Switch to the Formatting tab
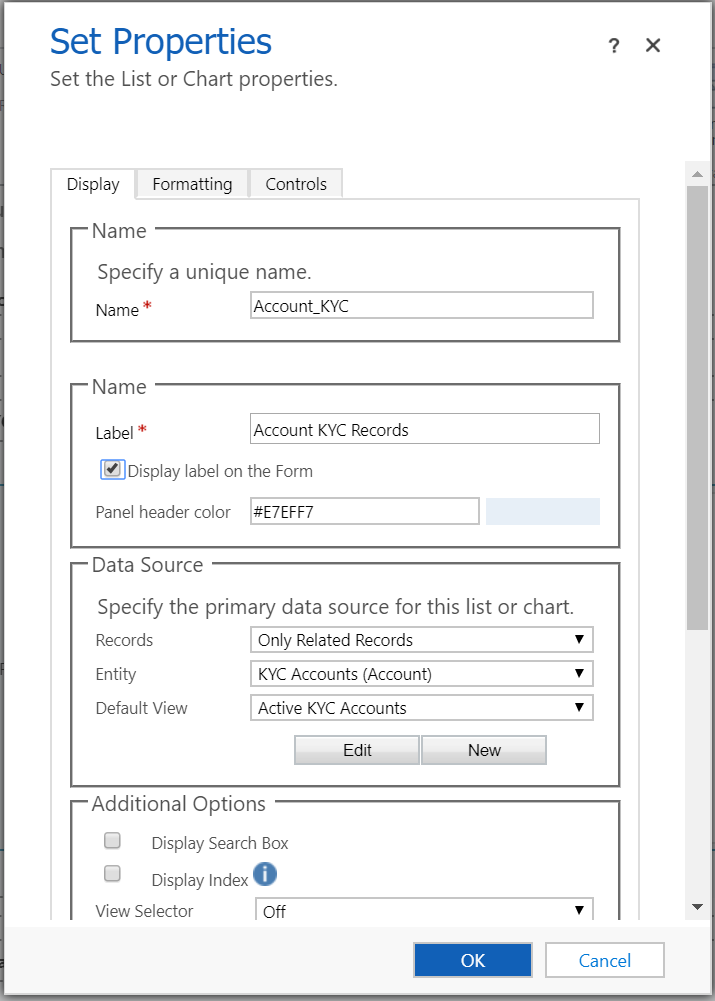 pyautogui.click(x=192, y=184)
